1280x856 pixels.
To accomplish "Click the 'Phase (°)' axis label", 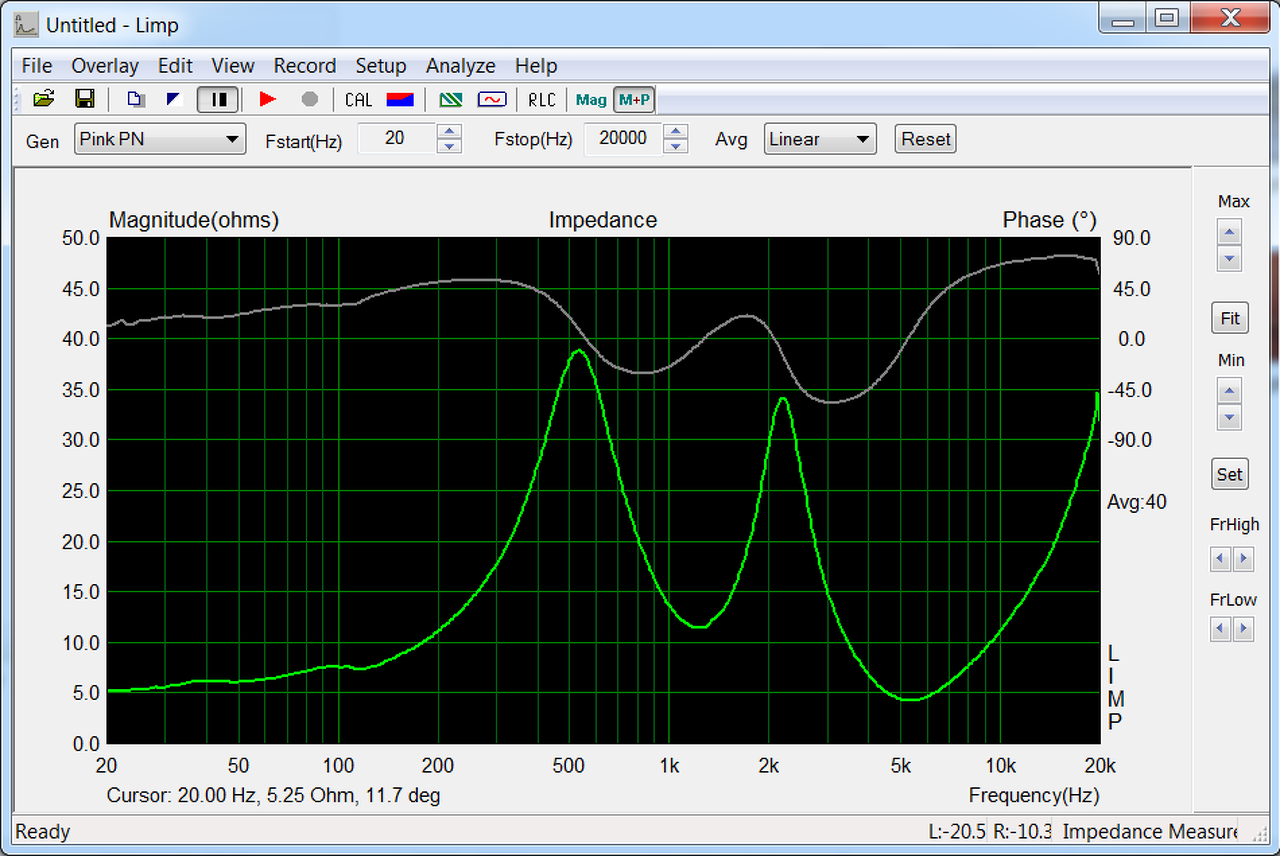I will point(1050,220).
